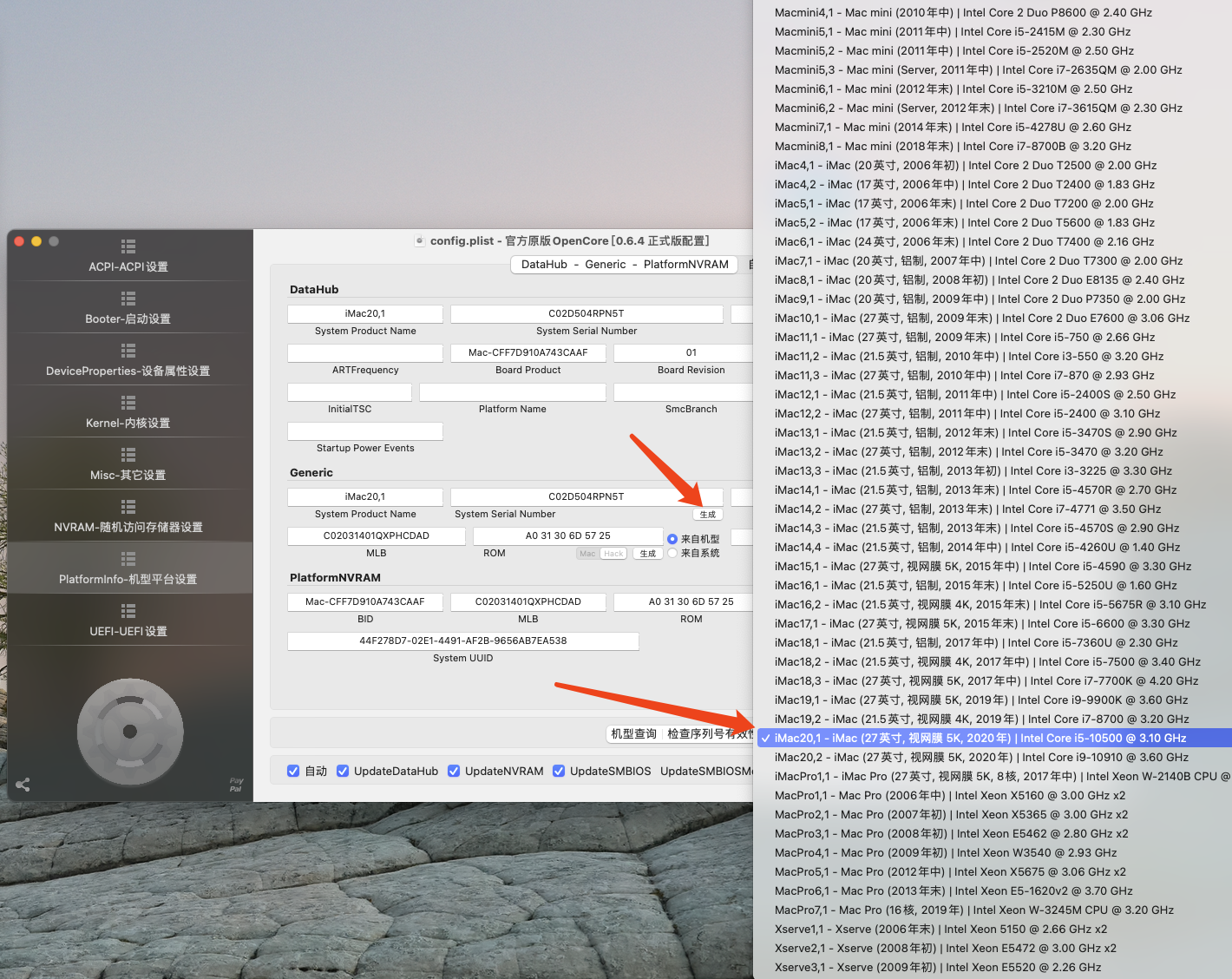
Task: Click the Generic MLB field
Action: click(377, 535)
